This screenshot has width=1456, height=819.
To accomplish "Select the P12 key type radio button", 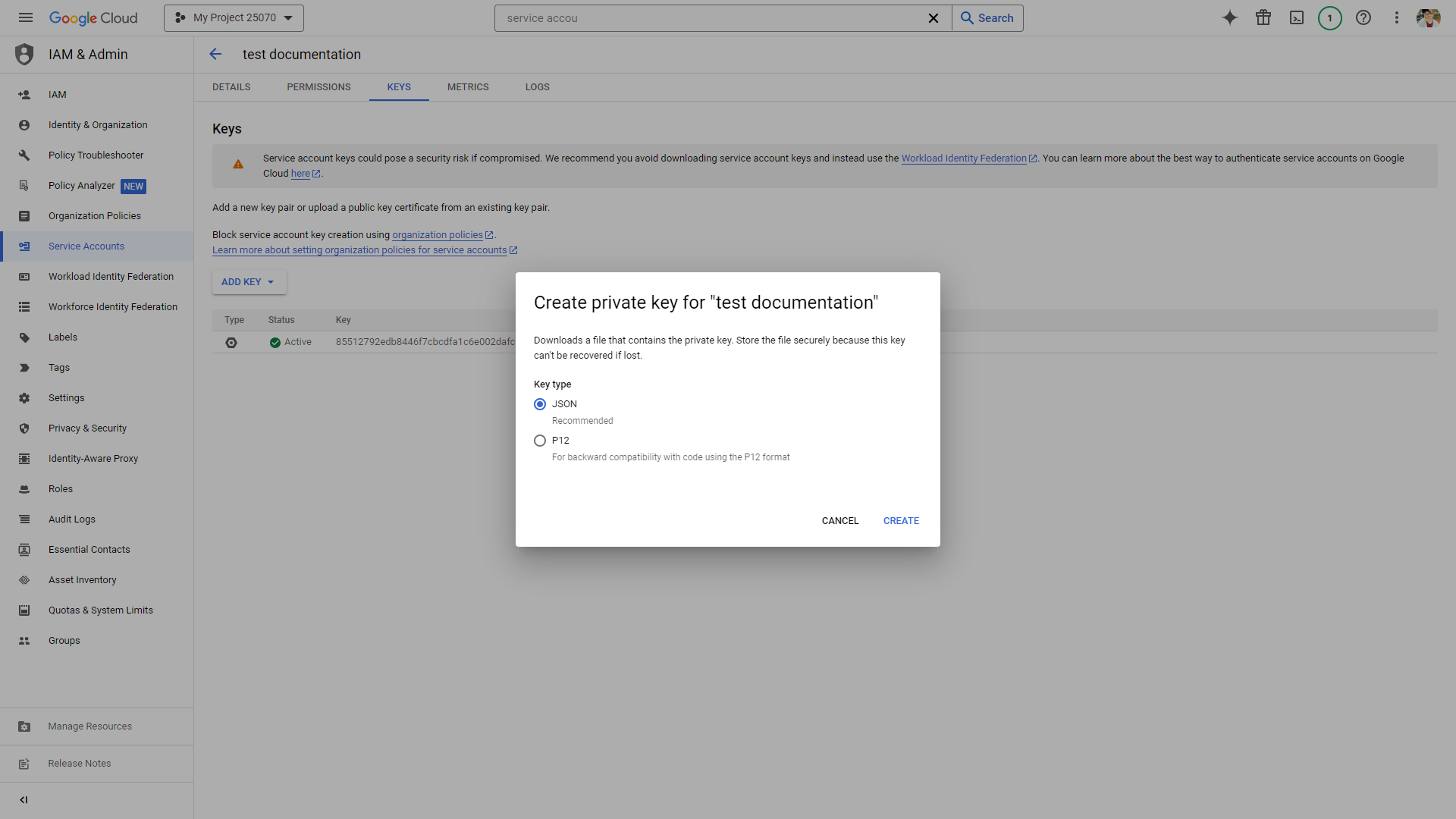I will pyautogui.click(x=540, y=441).
